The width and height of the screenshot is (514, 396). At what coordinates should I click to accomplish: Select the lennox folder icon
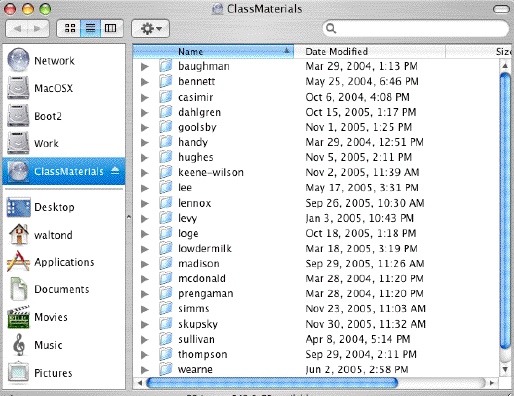(x=165, y=203)
